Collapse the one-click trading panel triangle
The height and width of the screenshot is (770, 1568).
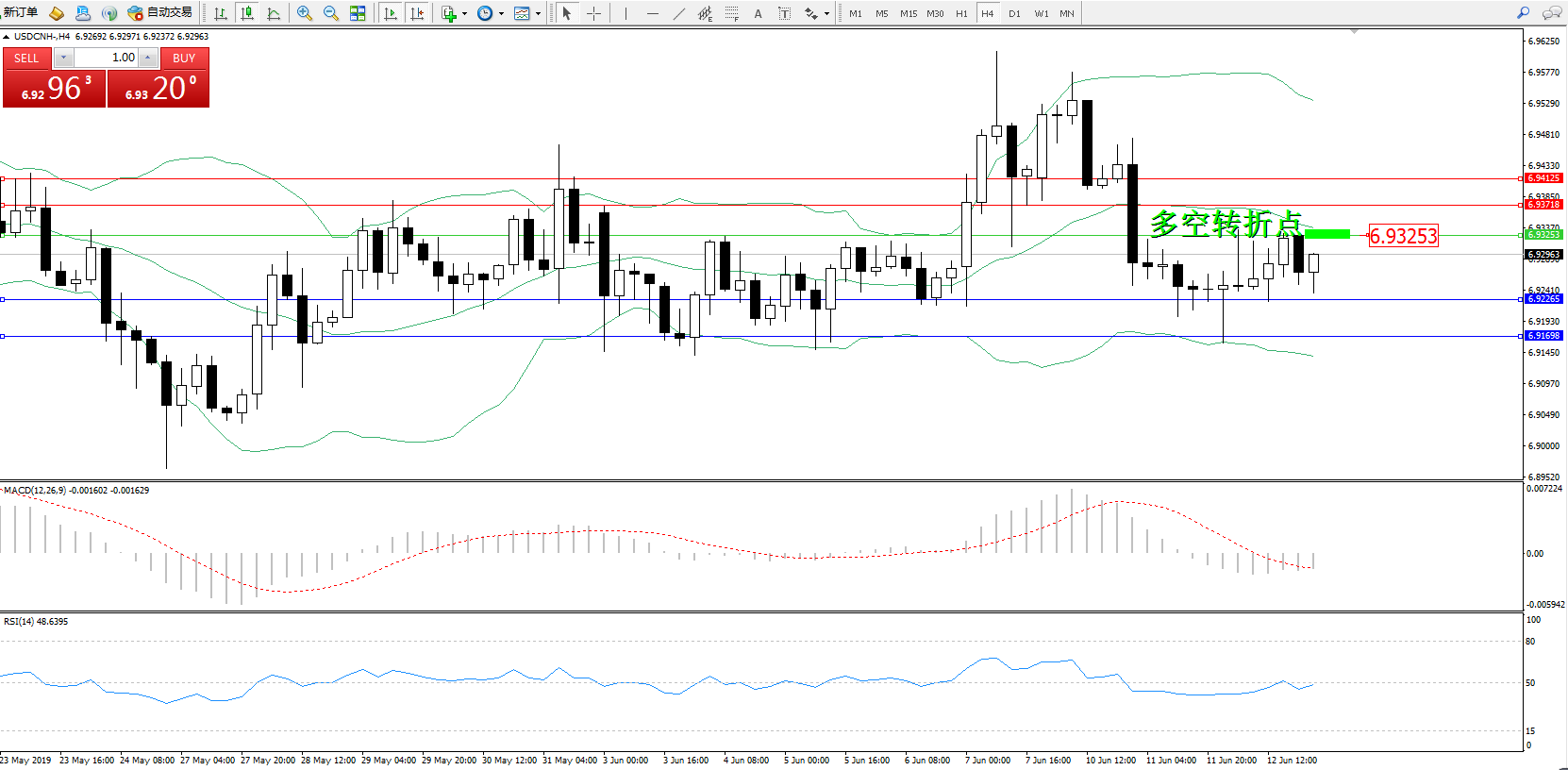click(x=7, y=37)
